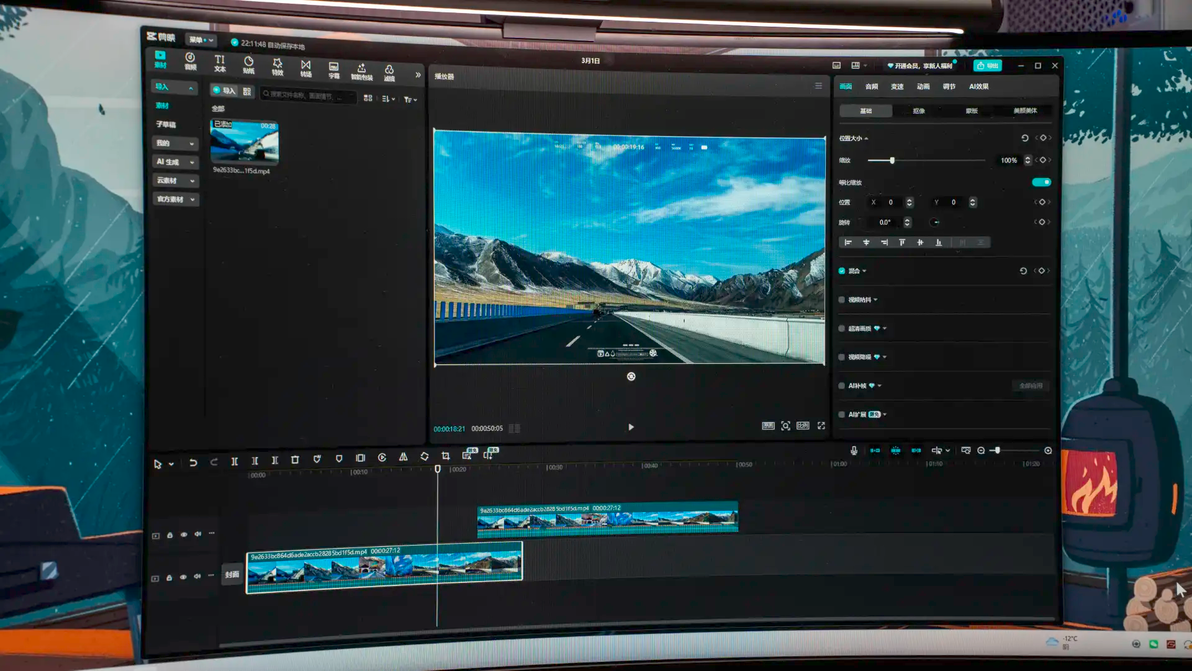Viewport: 1192px width, 671px height.
Task: Toggle fullscreen preview
Action: (821, 426)
